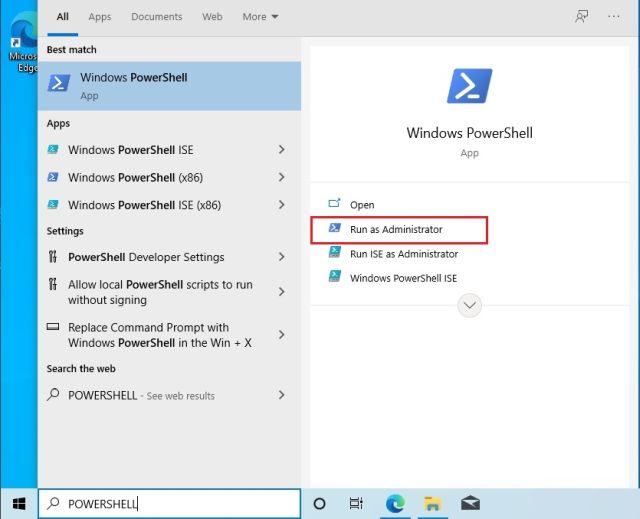Open the feedback person icon at top right
This screenshot has width=640, height=519.
[x=582, y=16]
